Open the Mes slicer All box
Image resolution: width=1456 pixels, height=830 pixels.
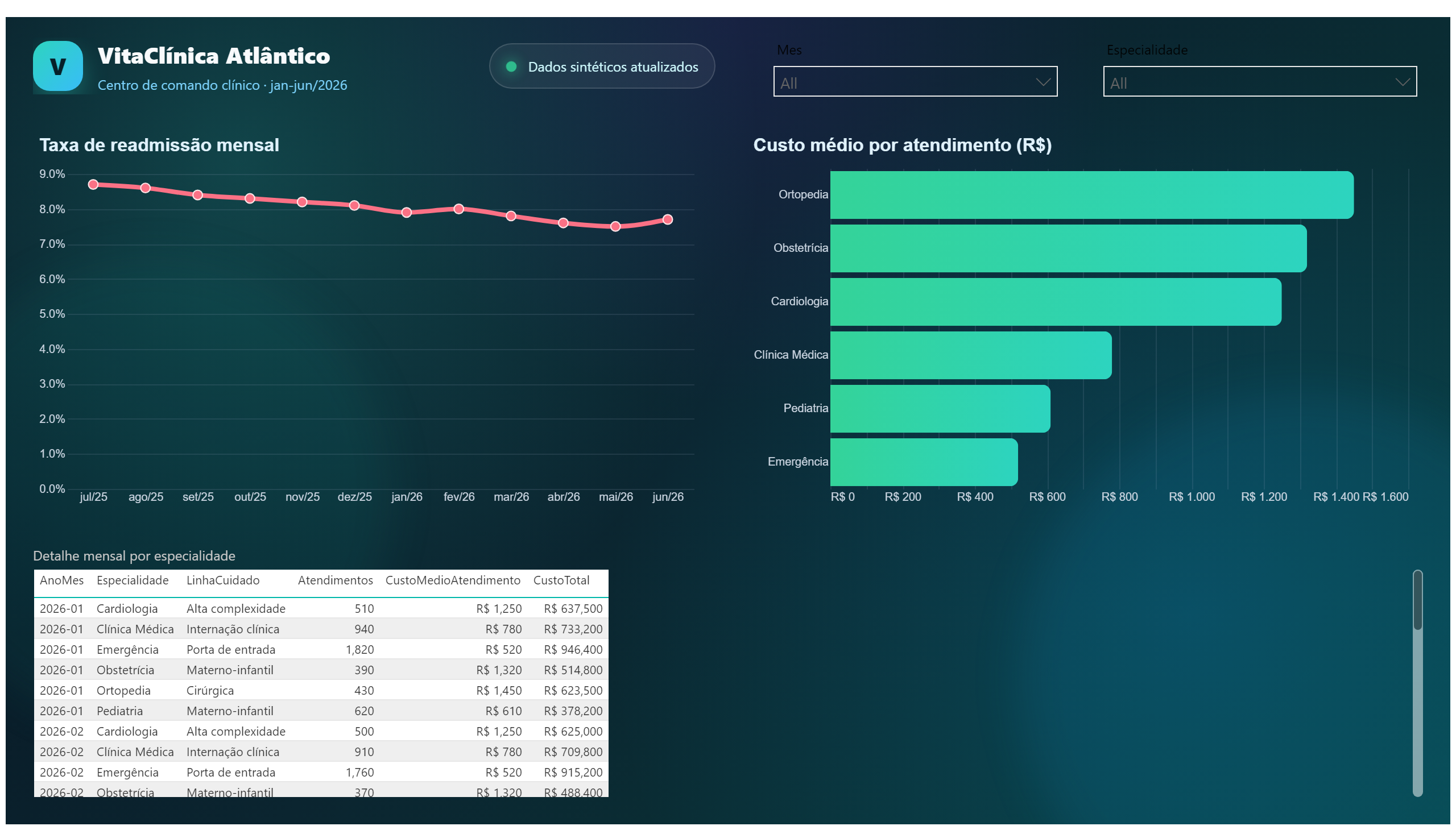click(x=915, y=81)
